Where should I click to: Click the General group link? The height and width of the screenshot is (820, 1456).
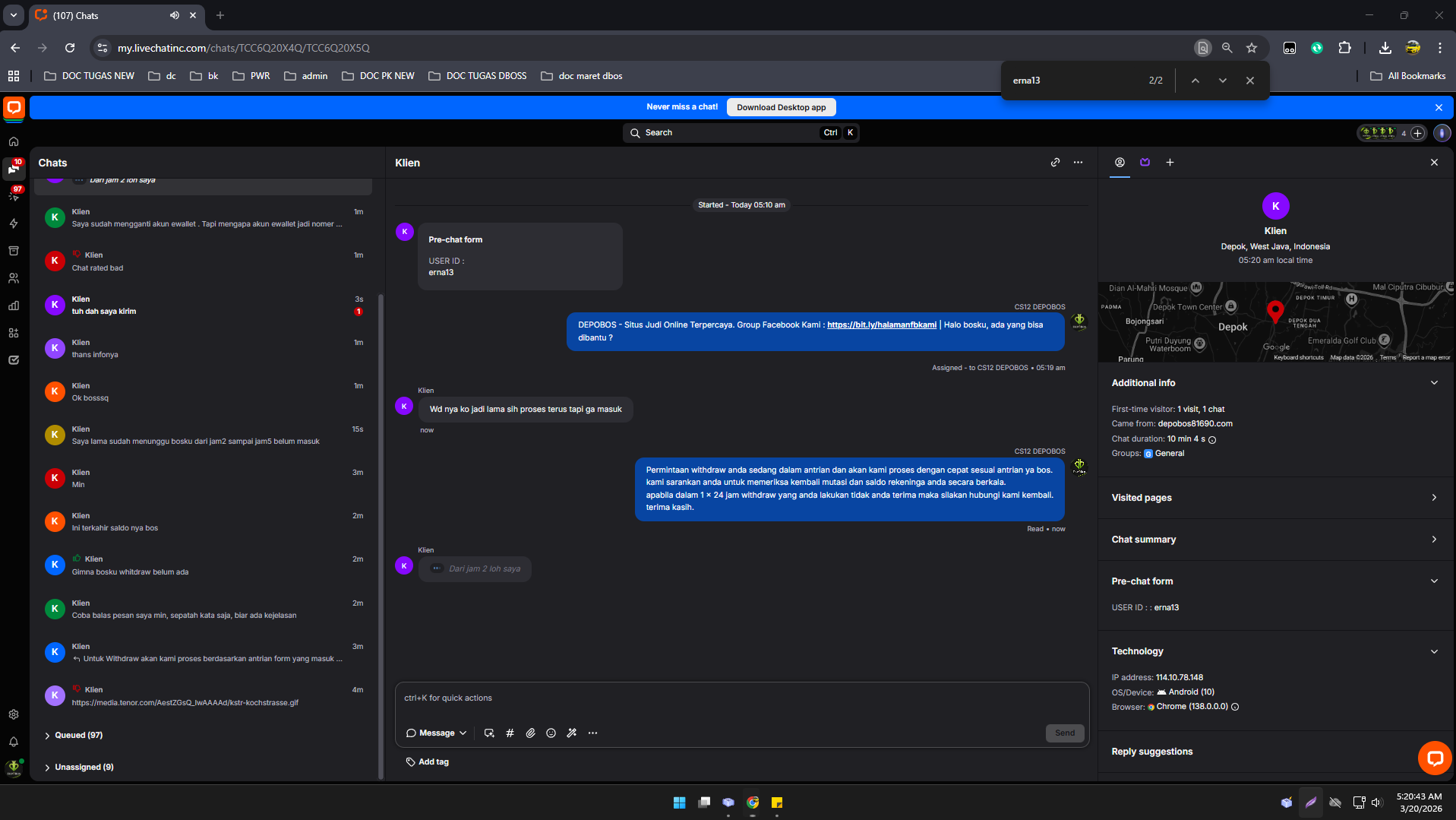point(1169,454)
